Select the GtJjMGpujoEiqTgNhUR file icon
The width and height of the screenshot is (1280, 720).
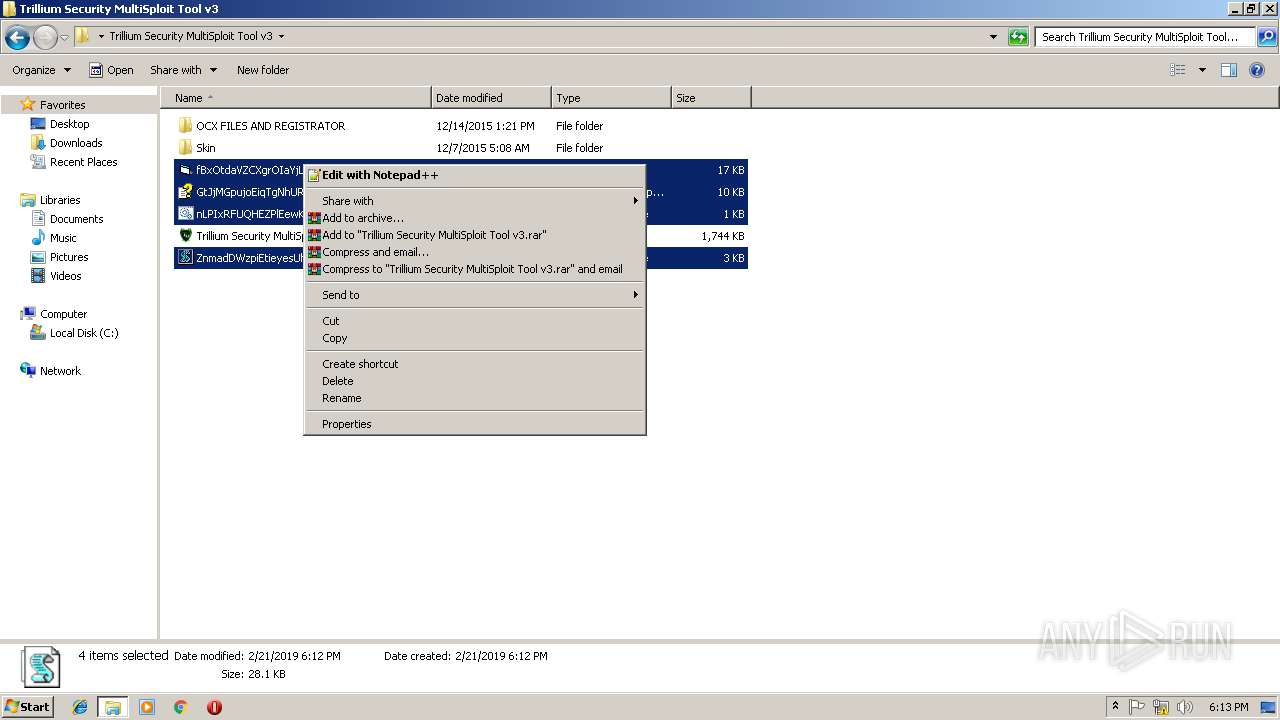(185, 192)
